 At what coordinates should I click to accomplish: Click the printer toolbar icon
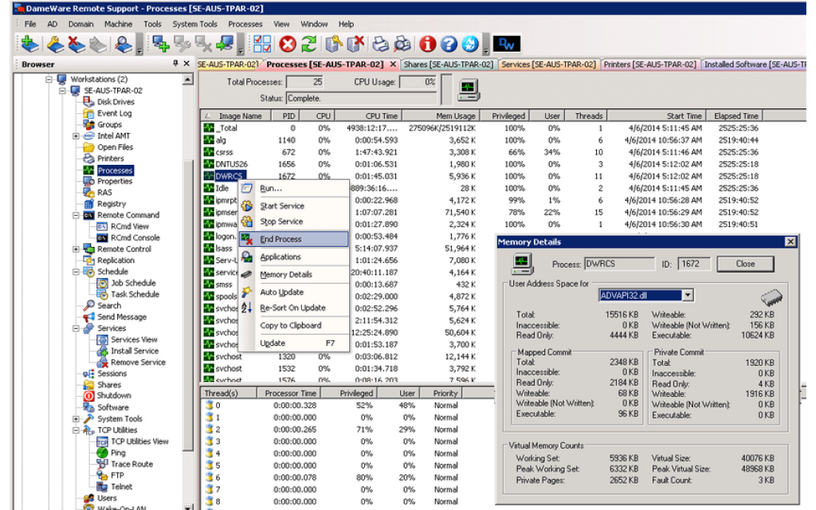tap(380, 44)
